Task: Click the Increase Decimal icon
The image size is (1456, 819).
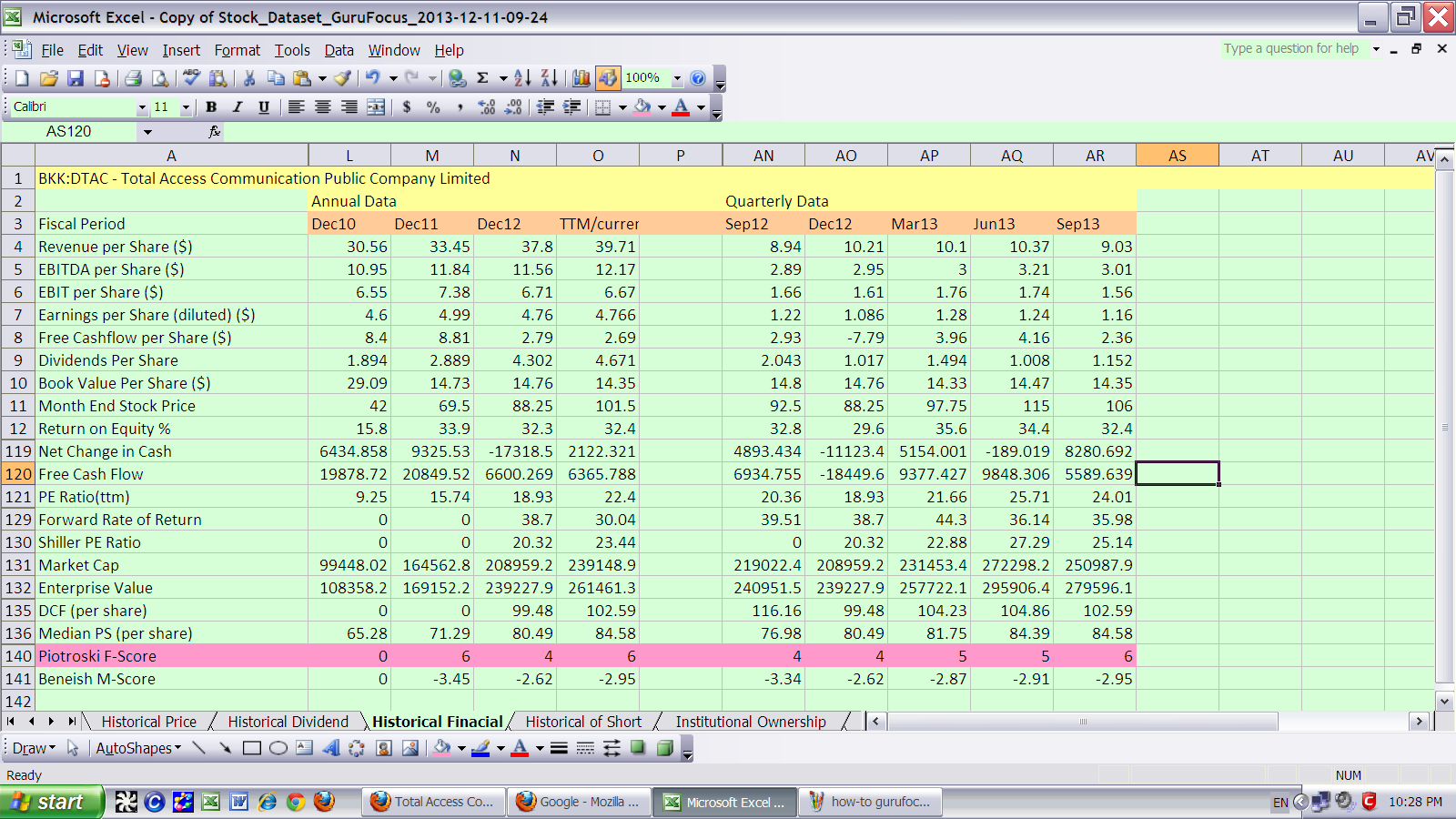Action: point(487,107)
